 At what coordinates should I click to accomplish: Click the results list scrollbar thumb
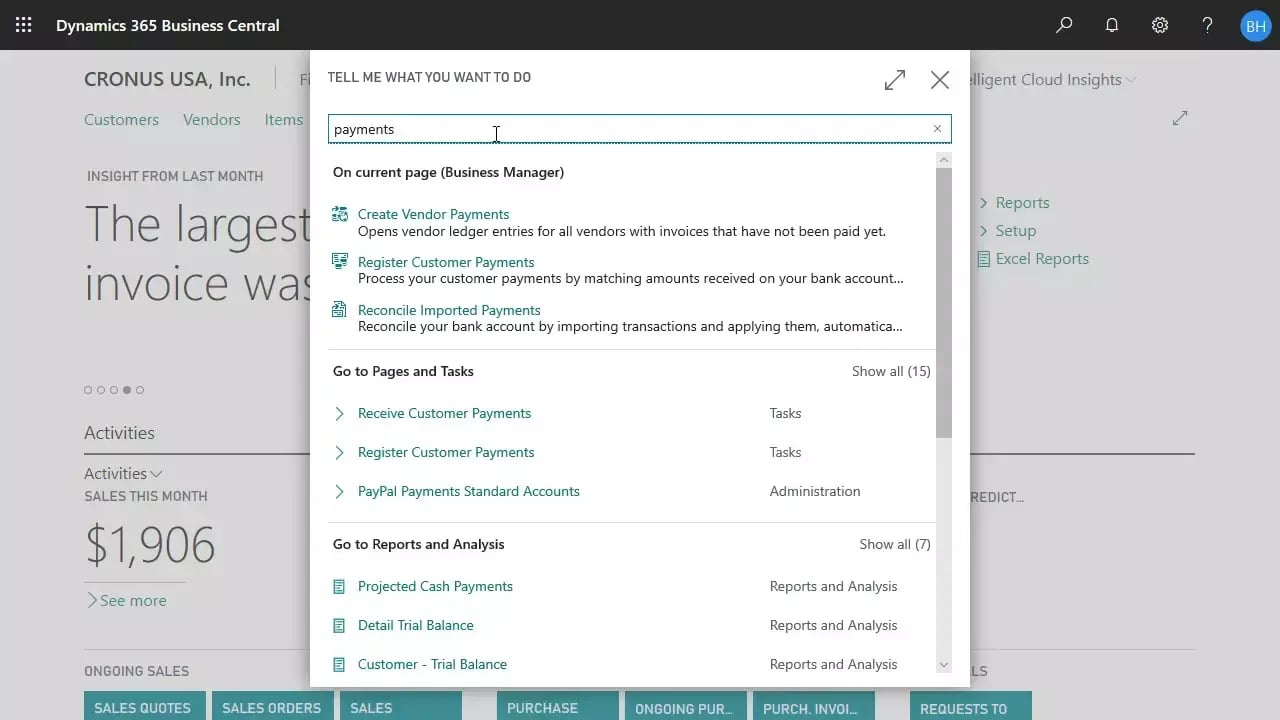coord(944,302)
